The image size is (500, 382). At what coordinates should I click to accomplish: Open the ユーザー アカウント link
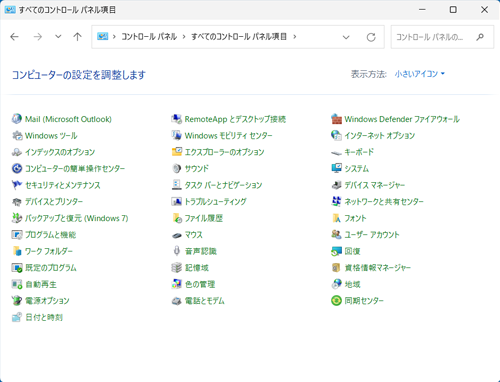tap(372, 235)
